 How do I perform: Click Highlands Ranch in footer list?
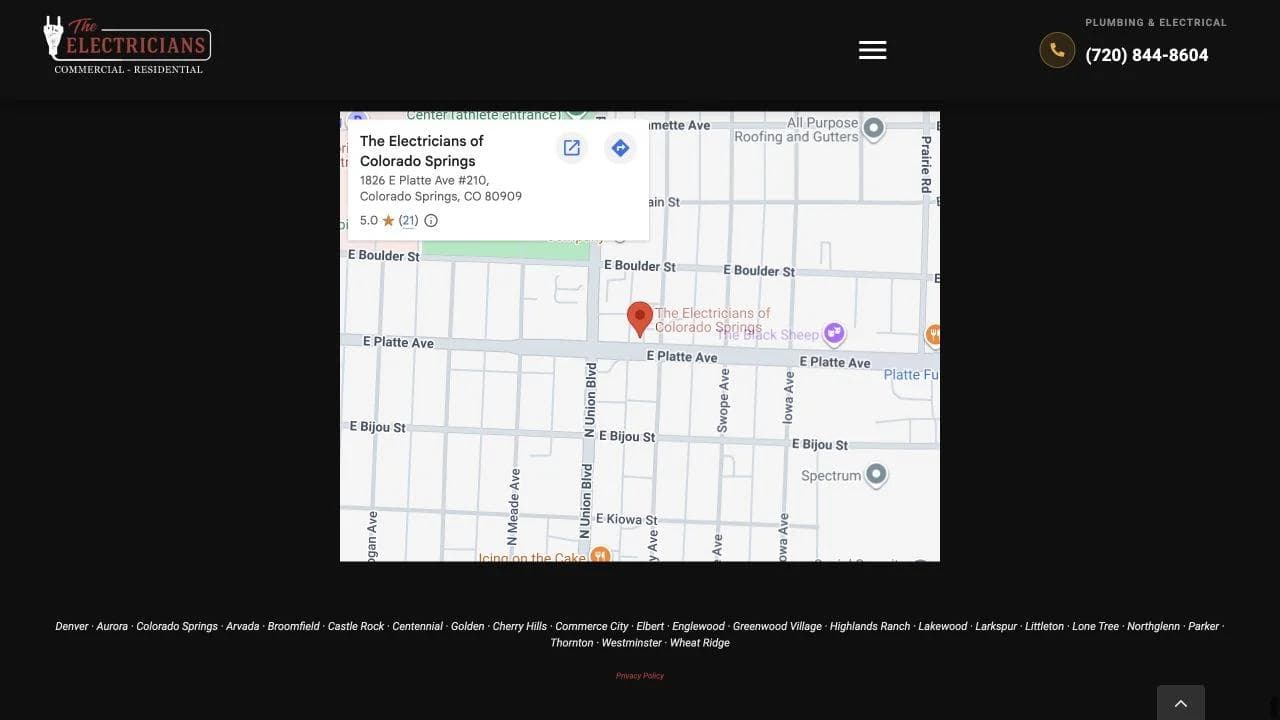click(x=870, y=626)
